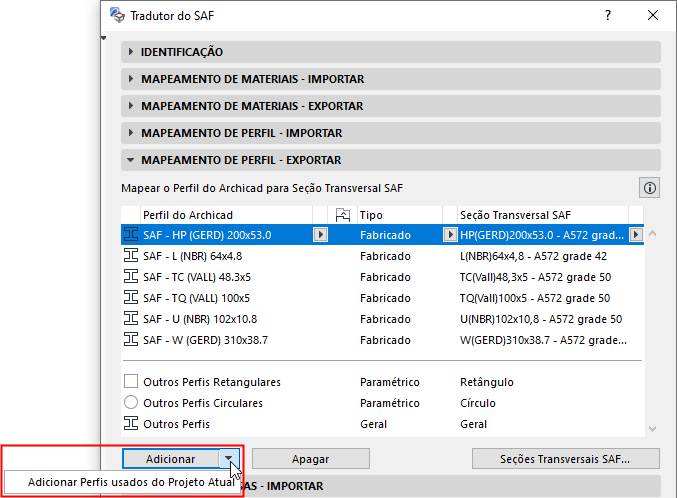677x498 pixels.
Task: Open the SAF cross-section arrow for HP(GERD)200x53.0
Action: [636, 235]
